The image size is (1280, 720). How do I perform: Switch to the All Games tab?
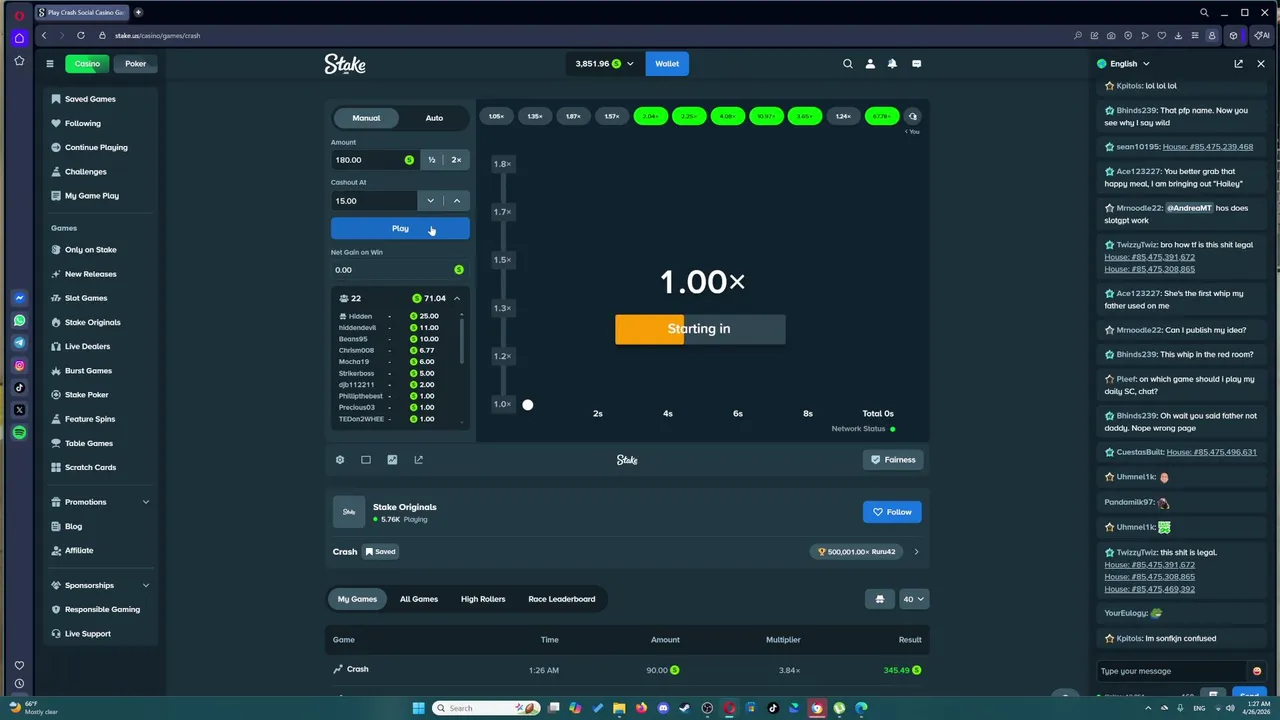click(x=419, y=599)
